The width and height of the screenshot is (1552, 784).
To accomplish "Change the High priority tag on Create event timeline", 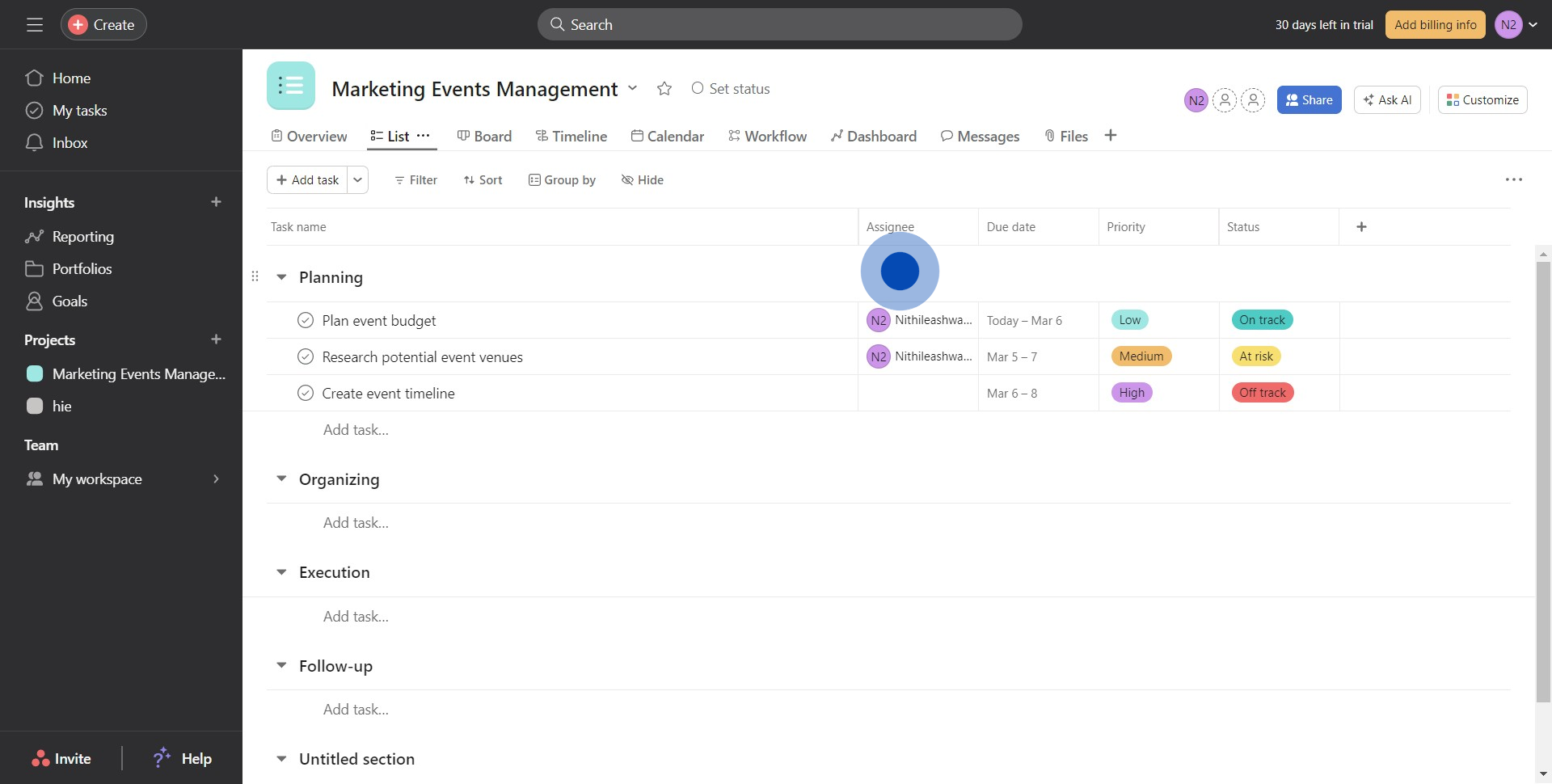I will click(x=1131, y=392).
